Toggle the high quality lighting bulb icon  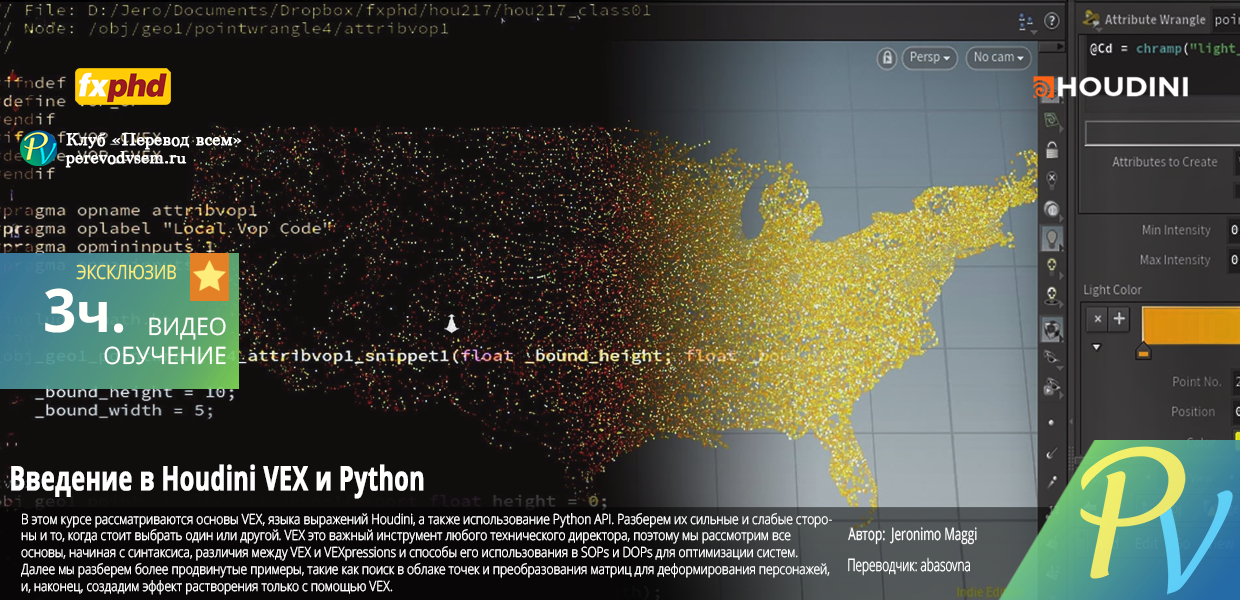point(1052,267)
